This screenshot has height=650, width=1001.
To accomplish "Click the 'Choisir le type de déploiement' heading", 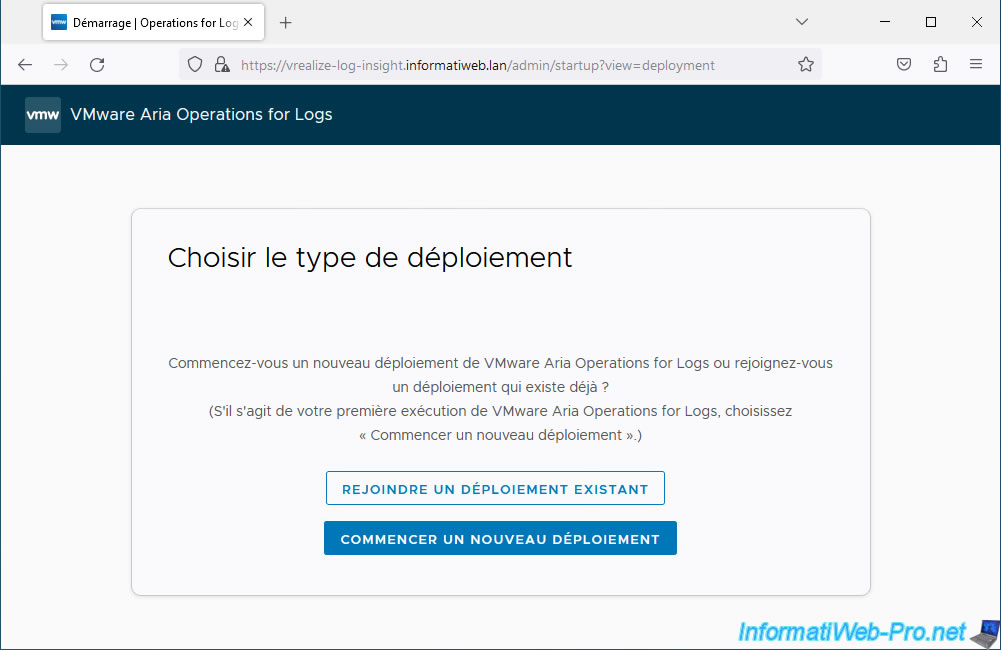I will [370, 259].
